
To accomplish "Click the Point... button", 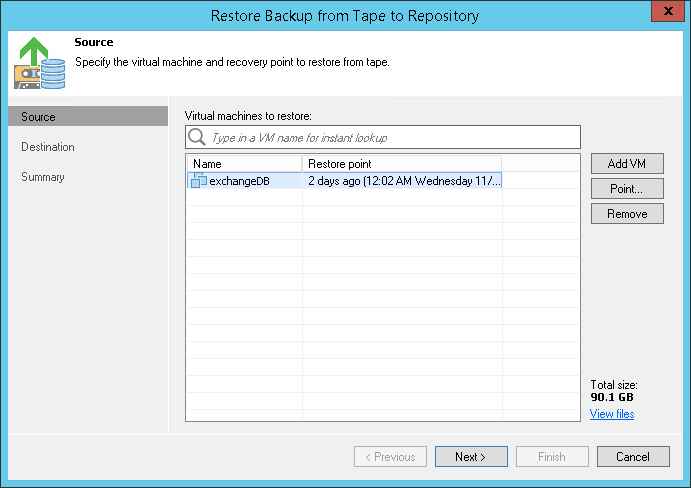I will 627,188.
